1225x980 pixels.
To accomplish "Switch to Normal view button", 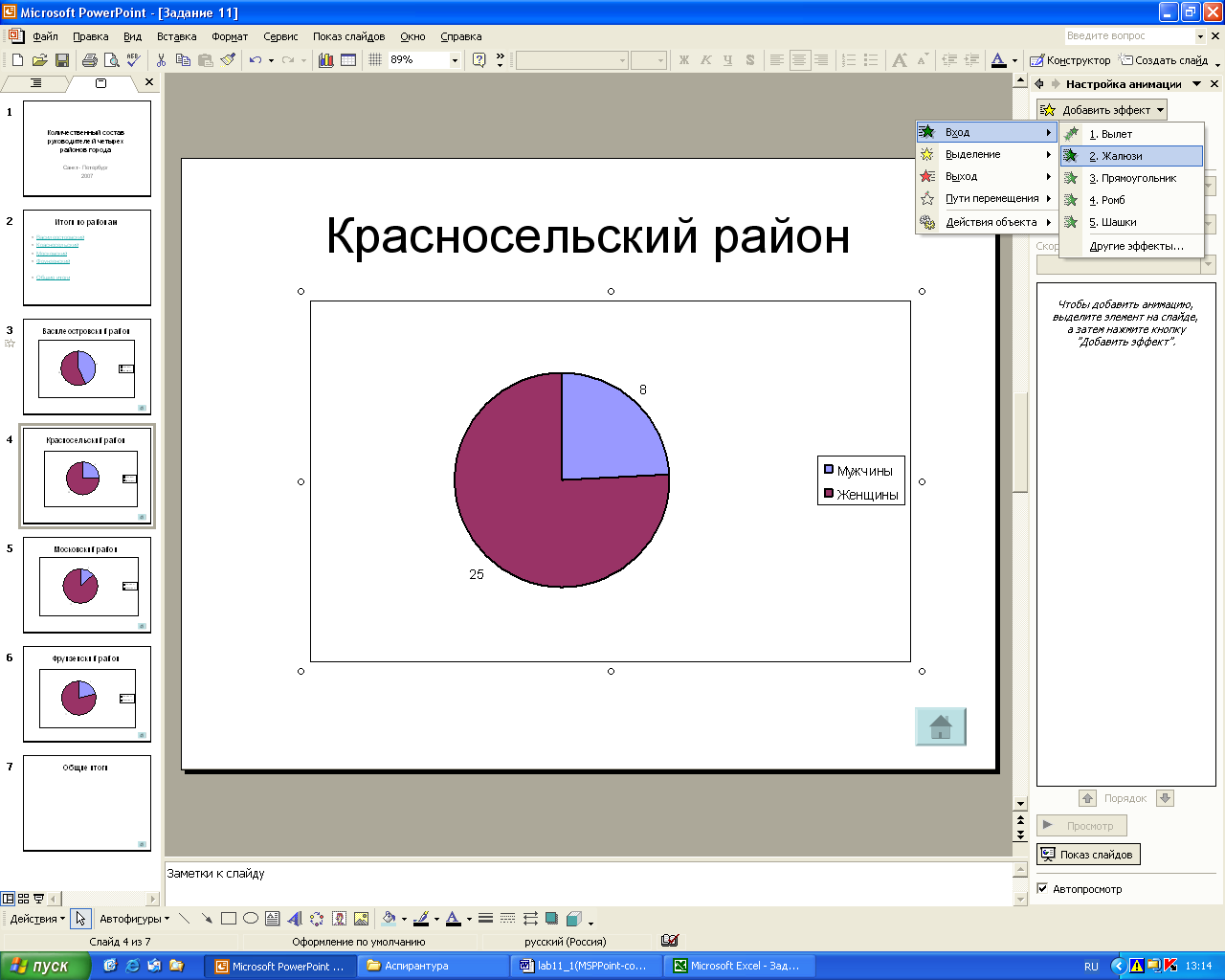I will point(8,899).
